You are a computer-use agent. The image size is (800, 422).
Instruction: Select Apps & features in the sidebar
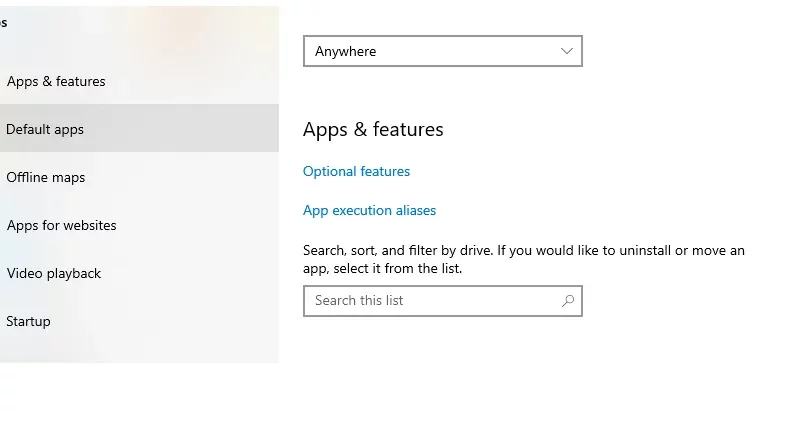pos(56,81)
